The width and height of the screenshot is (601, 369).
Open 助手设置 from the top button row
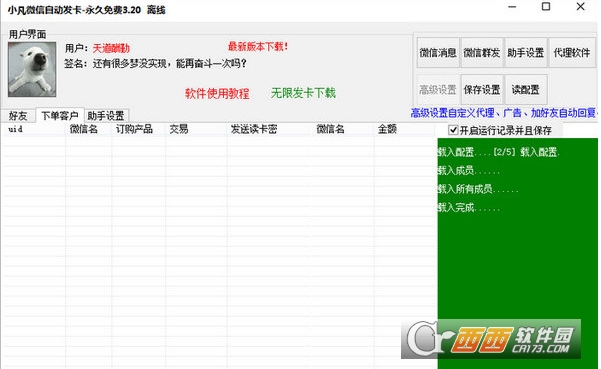[x=525, y=53]
